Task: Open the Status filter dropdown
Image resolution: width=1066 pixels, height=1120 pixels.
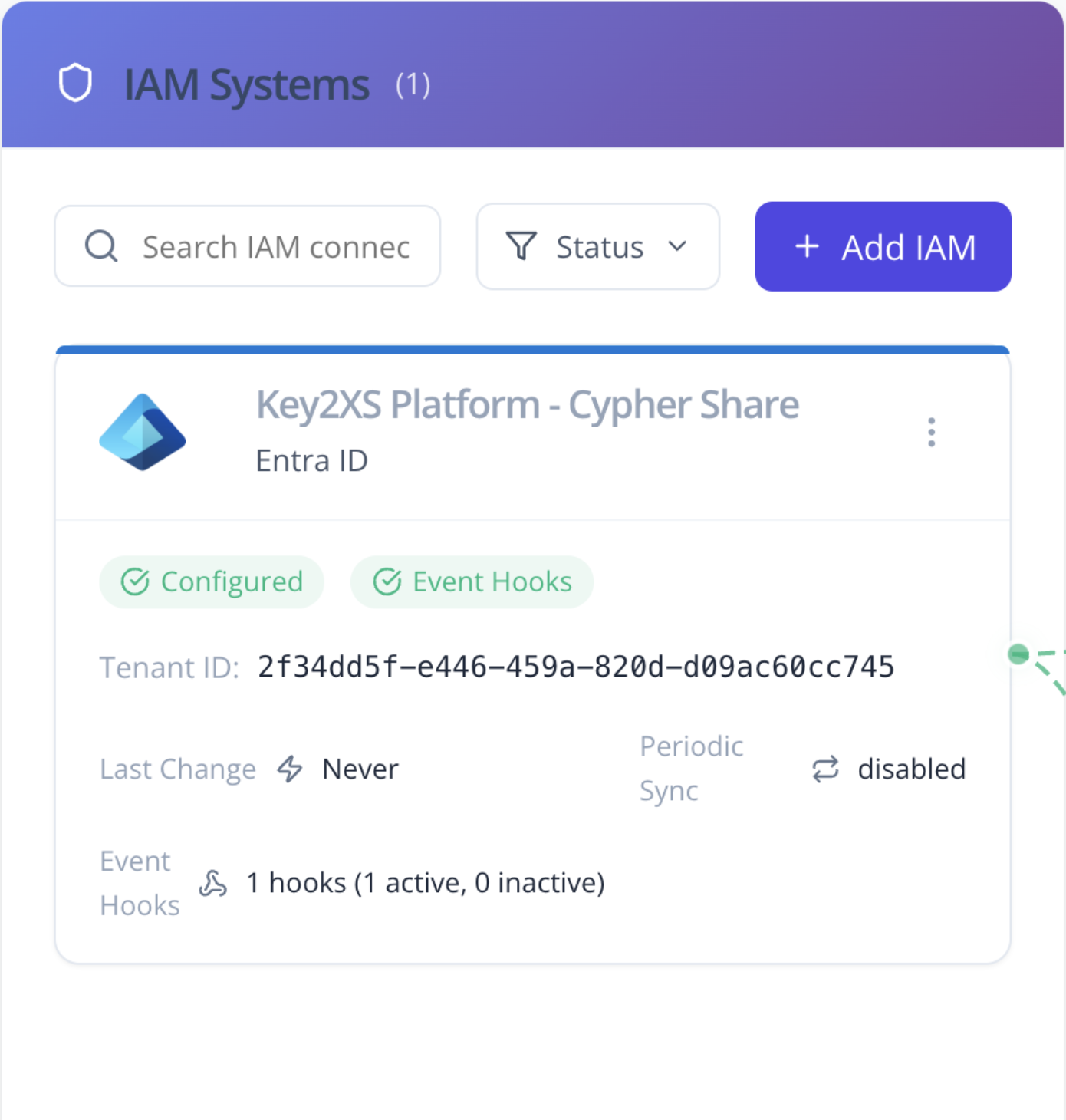Action: tap(598, 247)
